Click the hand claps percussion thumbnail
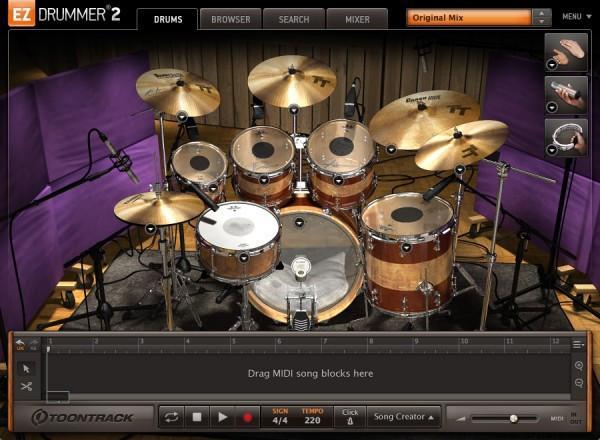Screen dimensions: 600x440 tap(566, 52)
